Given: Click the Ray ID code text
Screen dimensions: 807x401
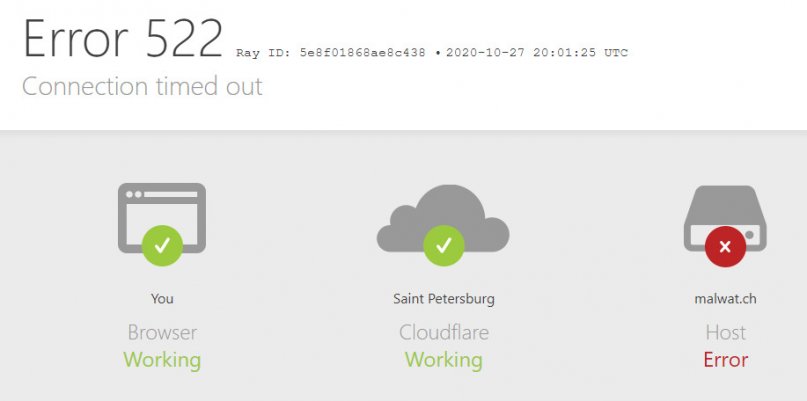Looking at the screenshot, I should tap(330, 53).
